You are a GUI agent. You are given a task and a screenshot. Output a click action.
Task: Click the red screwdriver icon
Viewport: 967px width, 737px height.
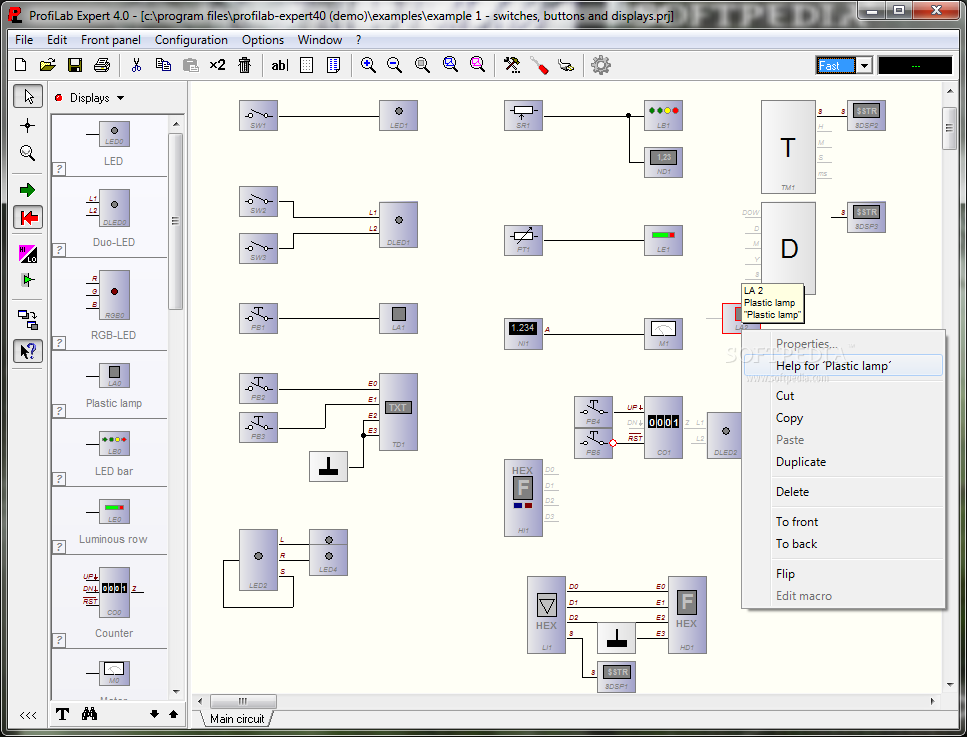(x=539, y=65)
